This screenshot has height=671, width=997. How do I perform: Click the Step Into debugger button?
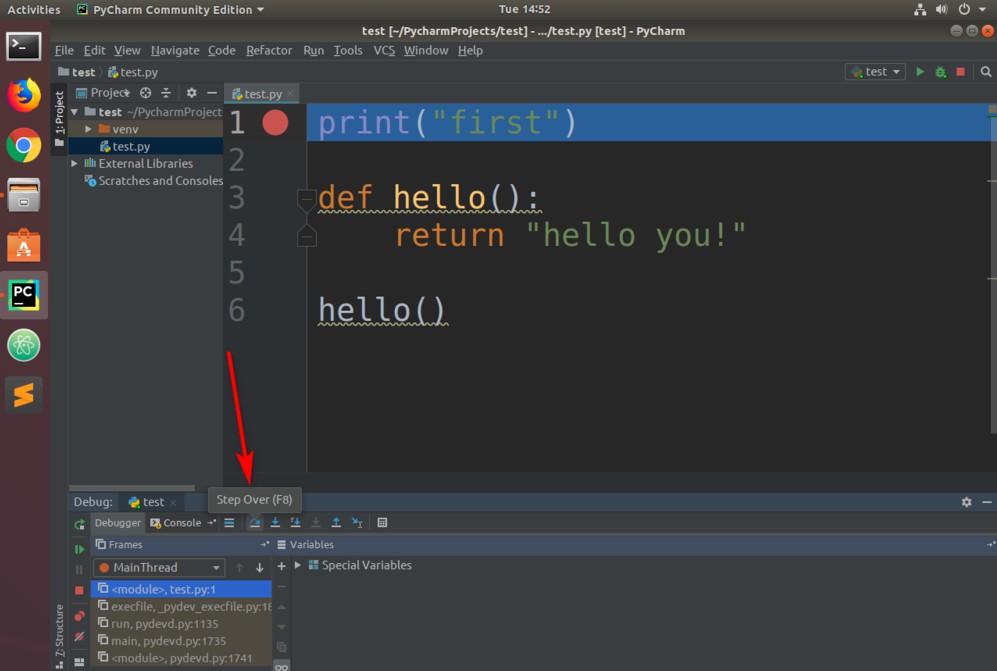(x=275, y=523)
